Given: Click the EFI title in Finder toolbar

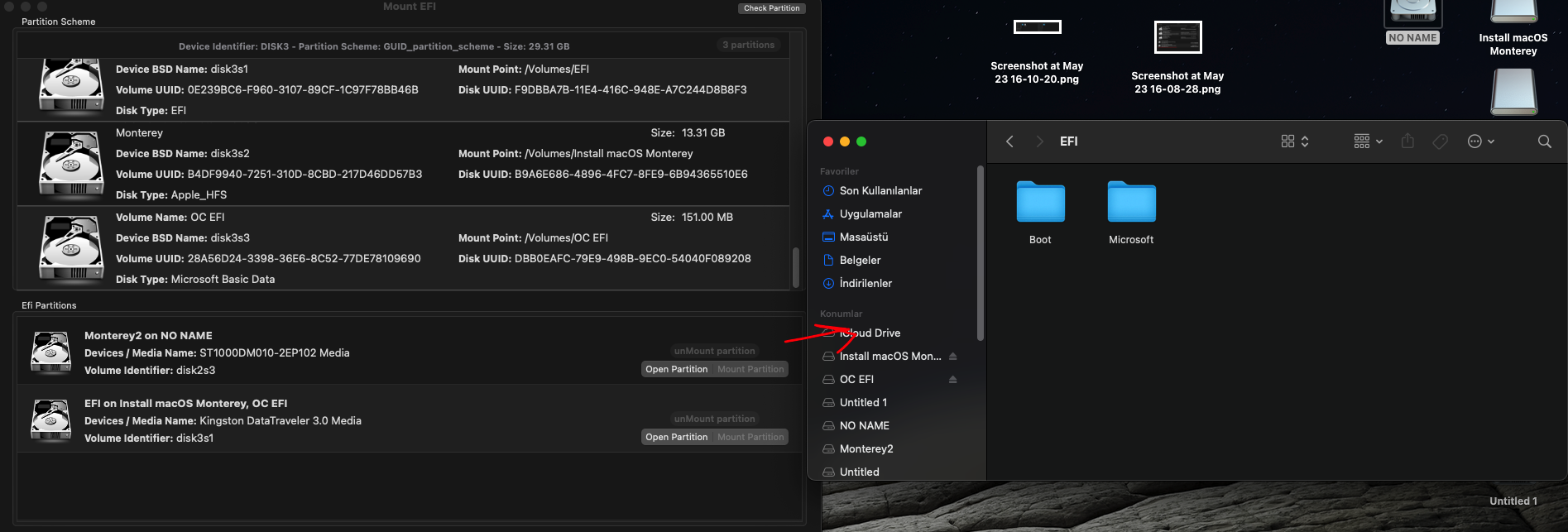Looking at the screenshot, I should pyautogui.click(x=1069, y=141).
